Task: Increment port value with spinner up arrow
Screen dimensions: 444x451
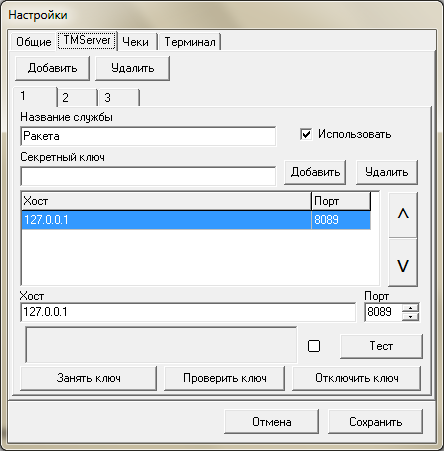Action: pyautogui.click(x=410, y=308)
